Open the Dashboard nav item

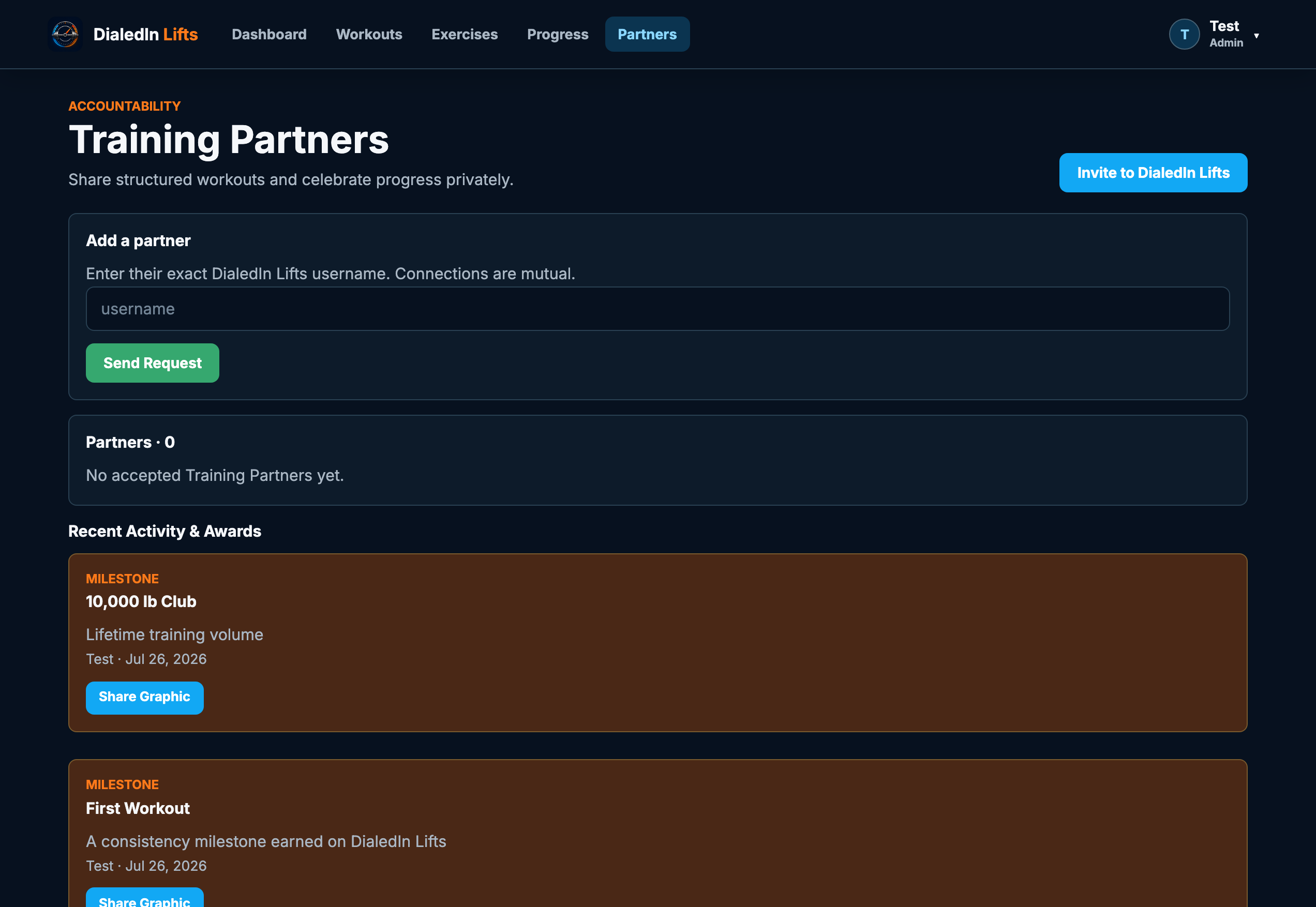[269, 34]
